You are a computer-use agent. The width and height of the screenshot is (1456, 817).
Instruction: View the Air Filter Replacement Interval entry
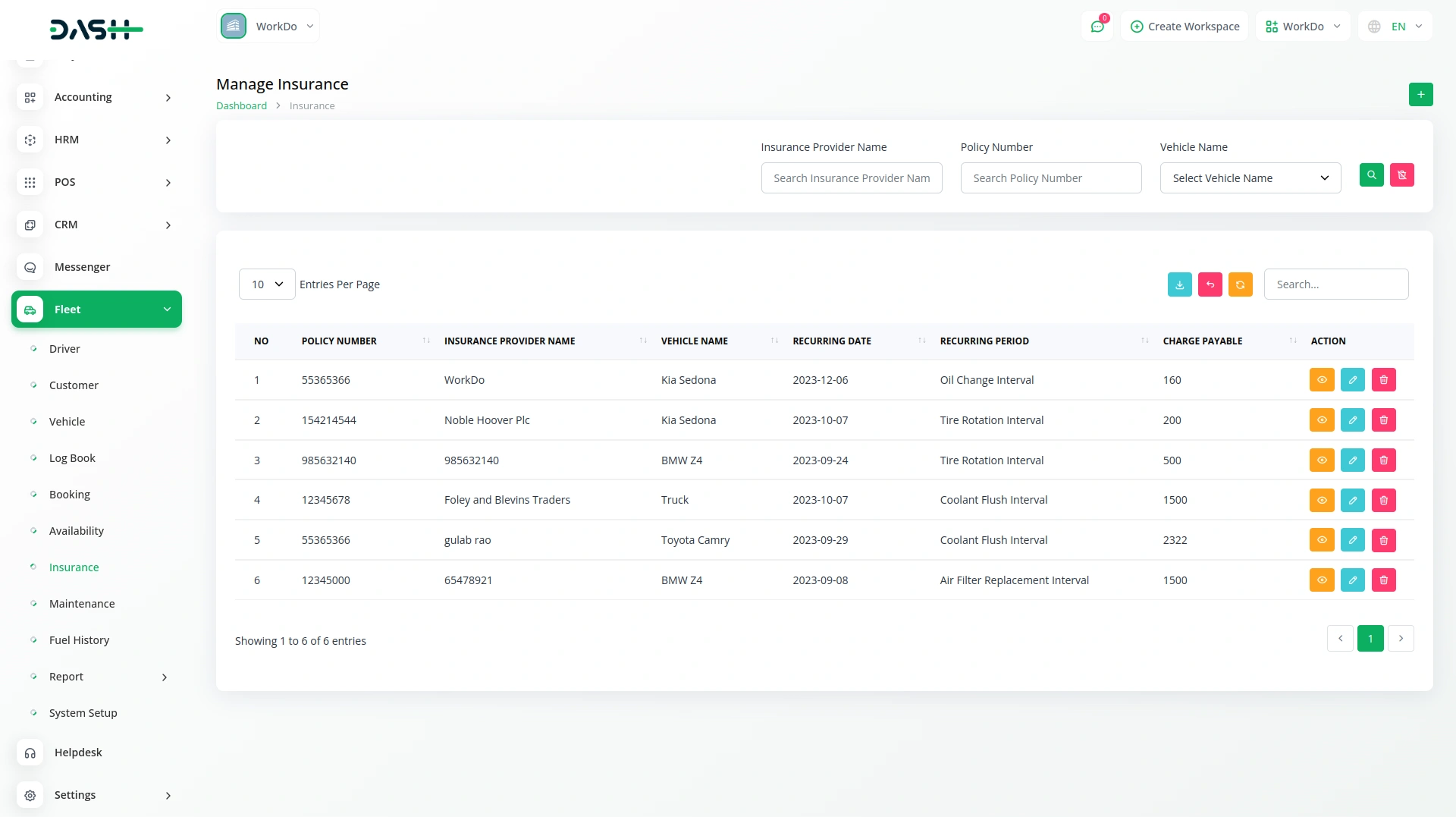tap(1321, 580)
